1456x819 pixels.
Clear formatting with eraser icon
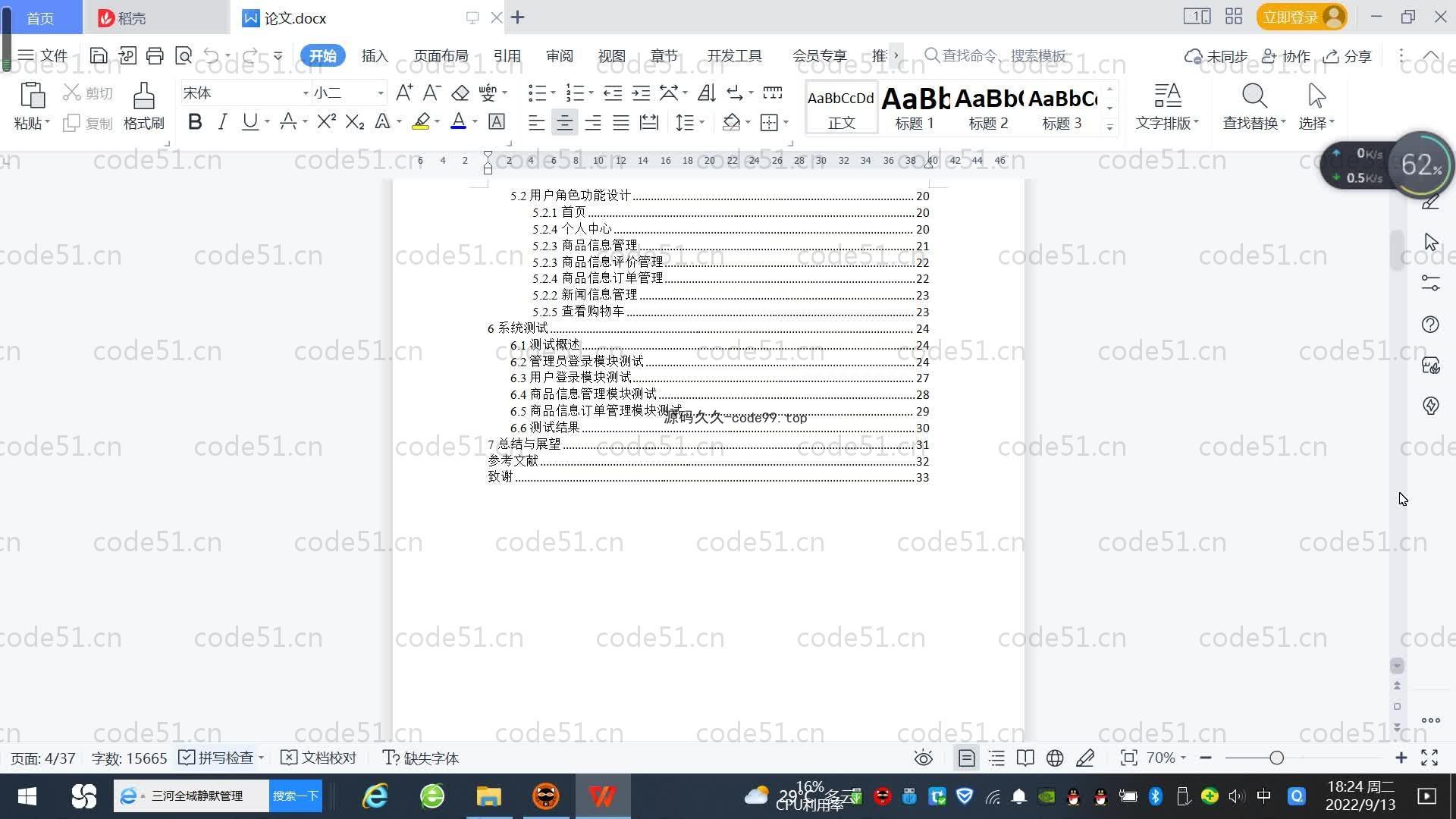point(460,93)
